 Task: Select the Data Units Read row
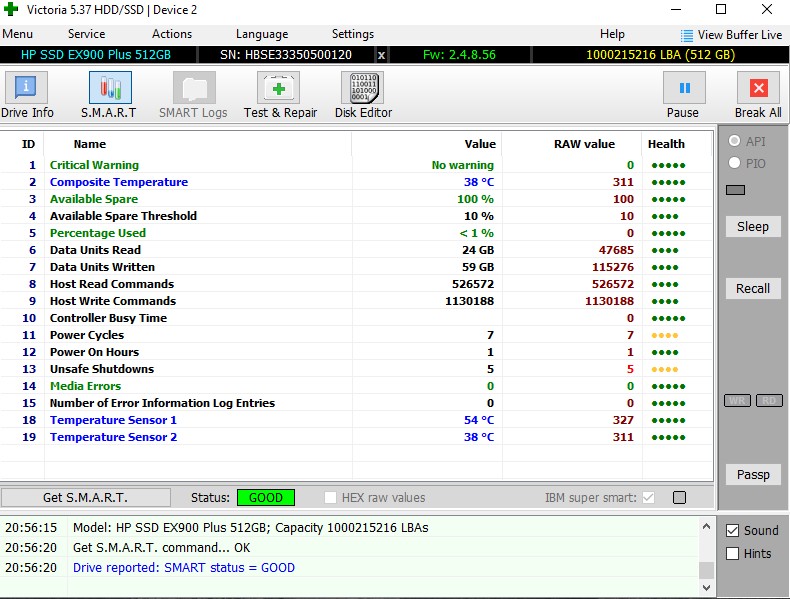pyautogui.click(x=357, y=250)
